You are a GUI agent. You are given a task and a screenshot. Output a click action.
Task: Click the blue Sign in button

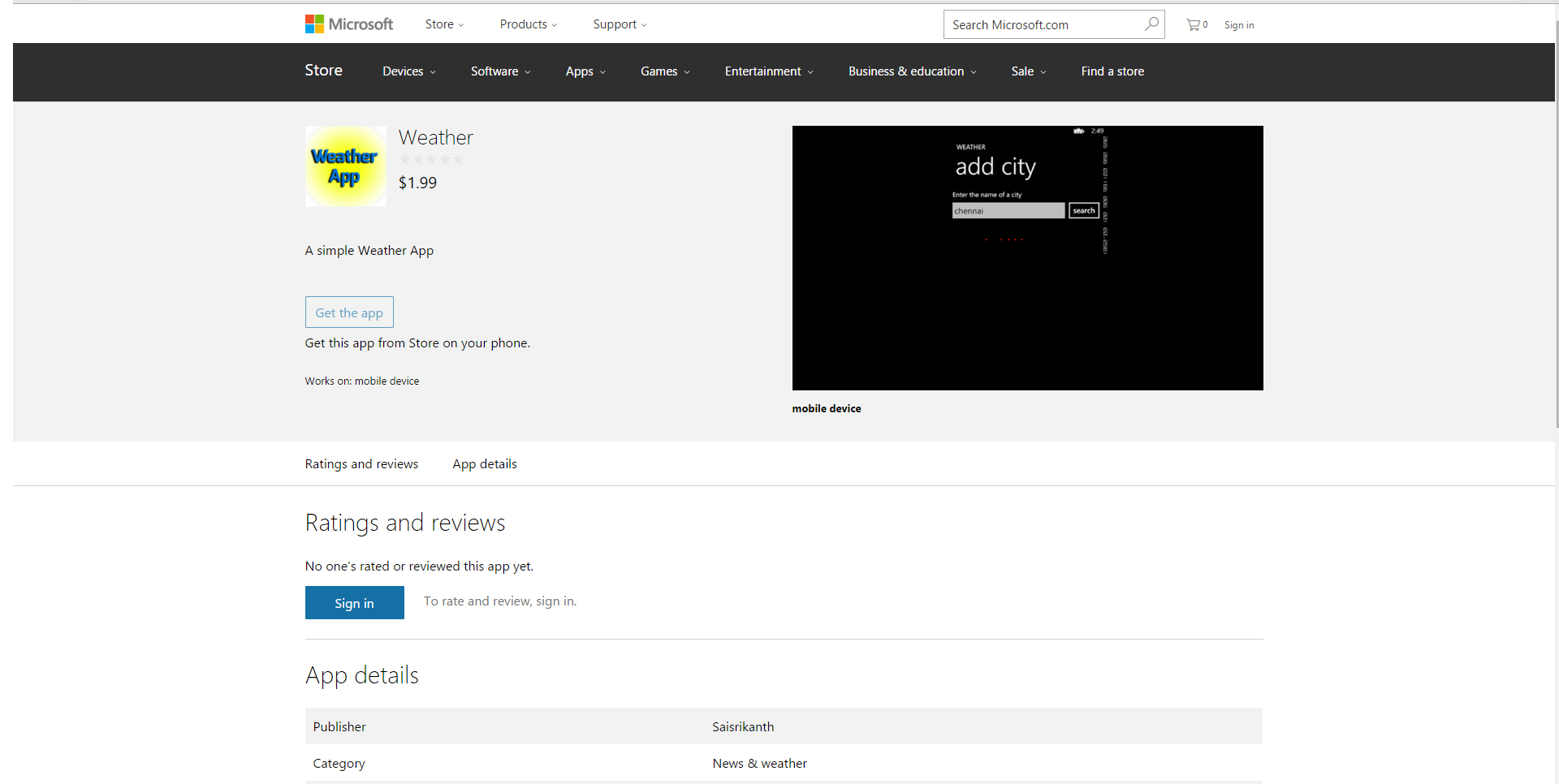(355, 603)
